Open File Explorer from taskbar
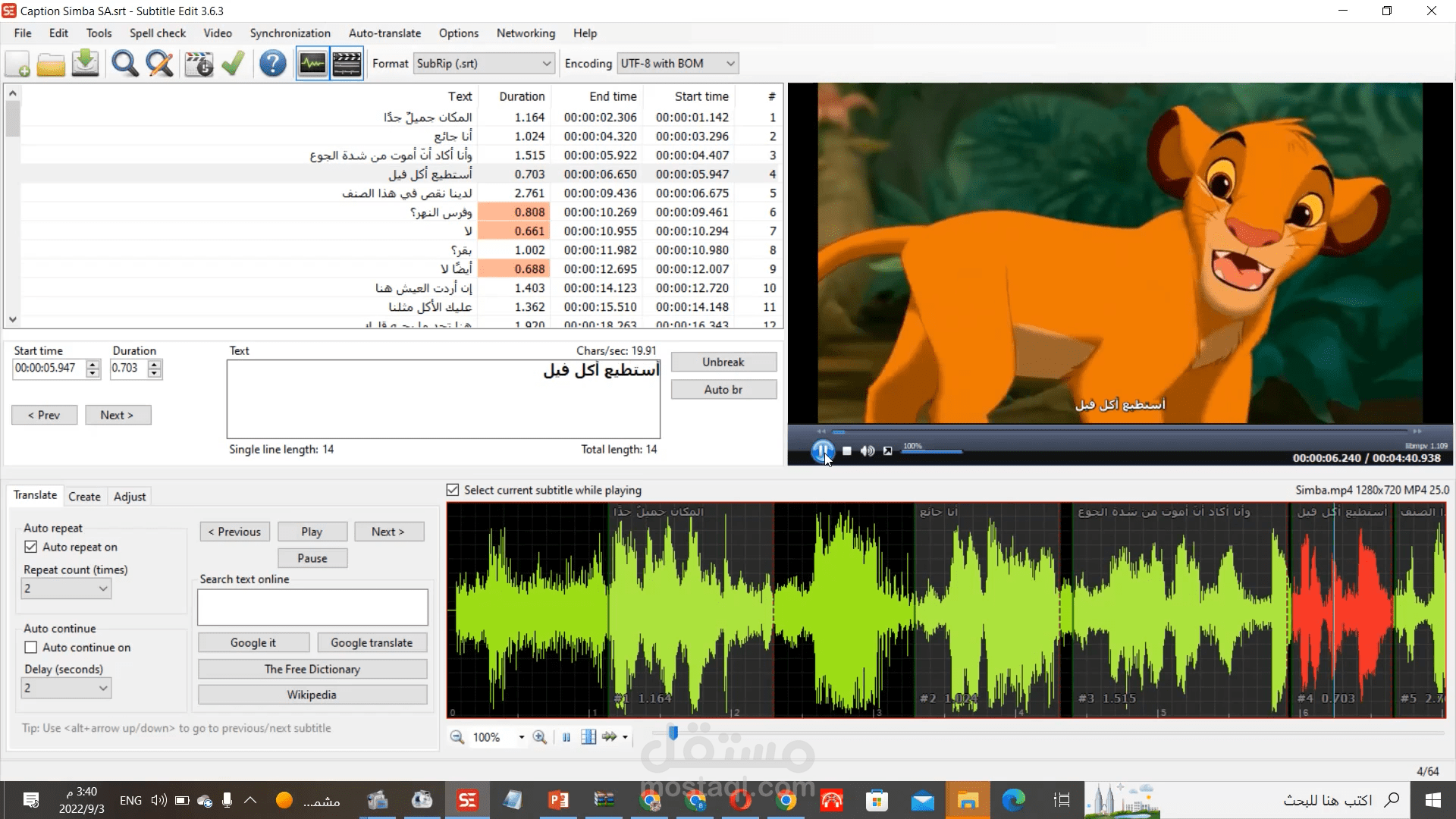Image resolution: width=1456 pixels, height=819 pixels. 968,800
